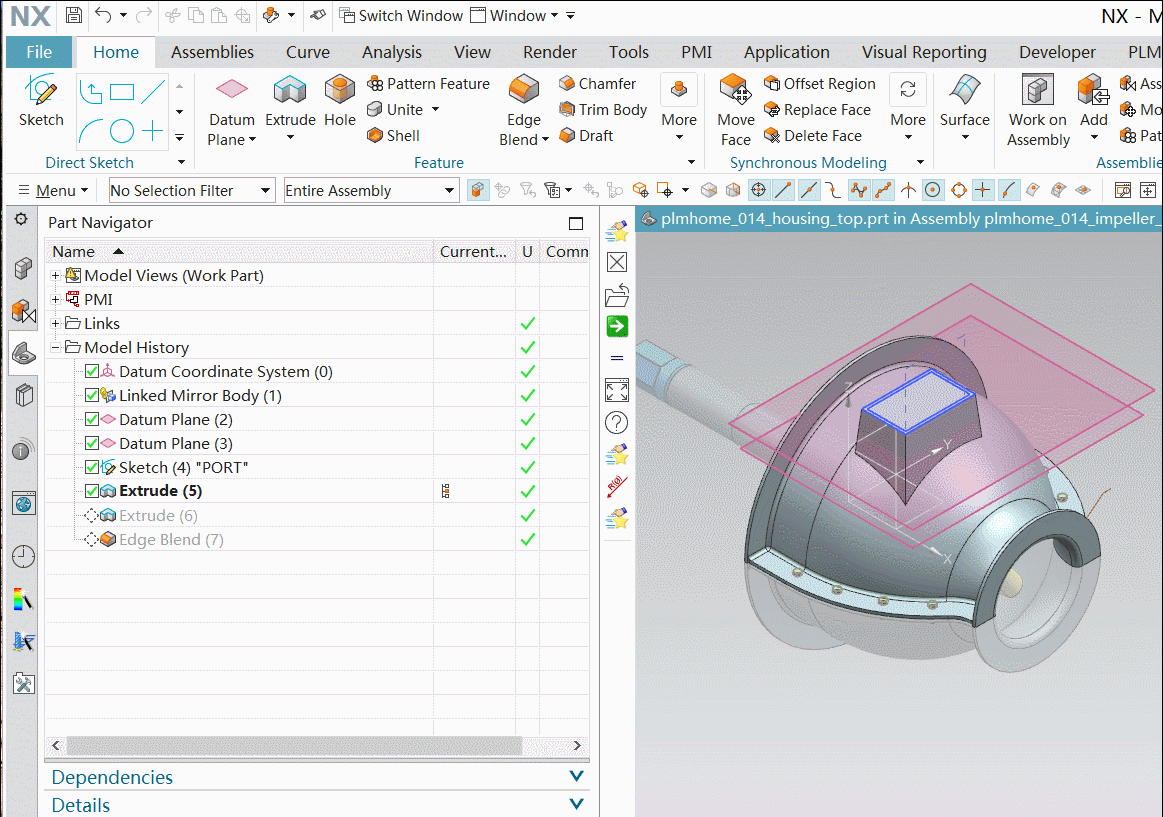
Task: Sort by the Name column header
Action: (239, 251)
